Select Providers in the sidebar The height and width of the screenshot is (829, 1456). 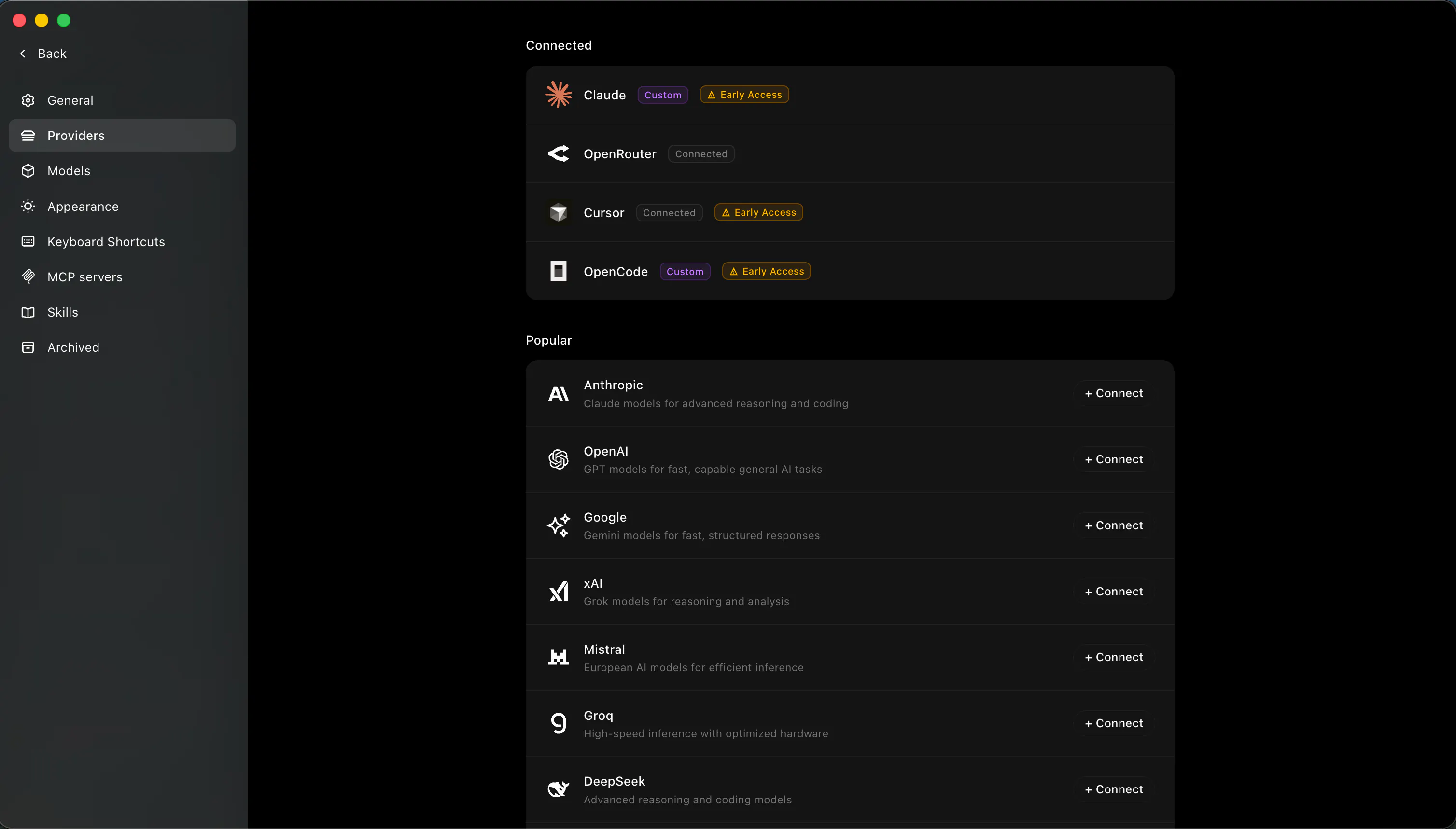click(122, 136)
